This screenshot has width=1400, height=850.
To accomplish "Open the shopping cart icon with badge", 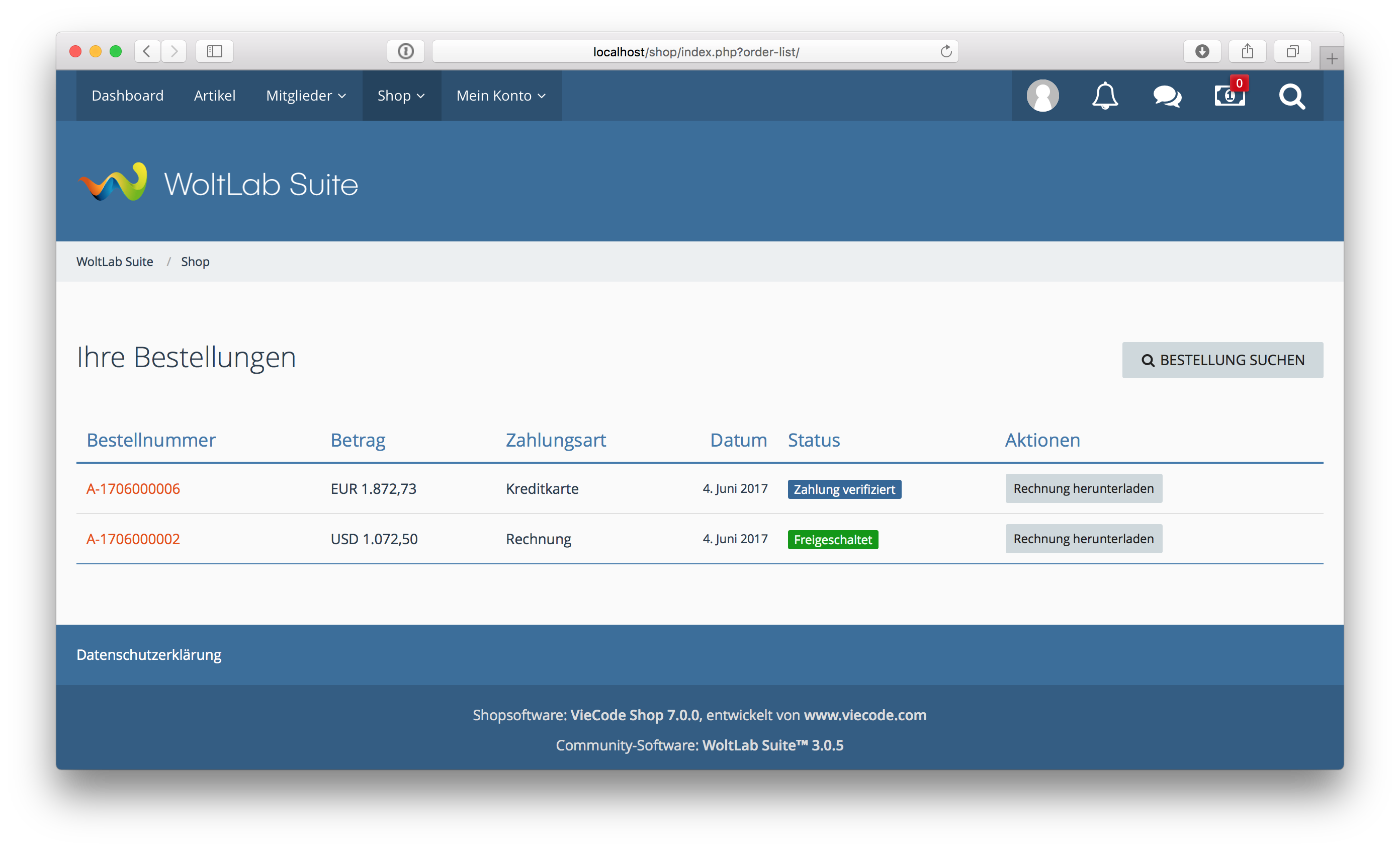I will (1229, 96).
